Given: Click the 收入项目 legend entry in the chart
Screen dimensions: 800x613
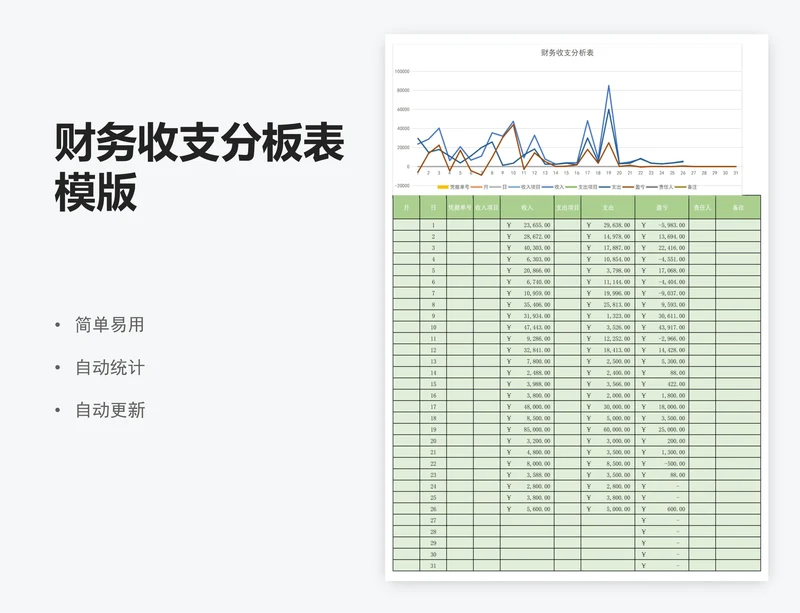Looking at the screenshot, I should click(x=524, y=187).
